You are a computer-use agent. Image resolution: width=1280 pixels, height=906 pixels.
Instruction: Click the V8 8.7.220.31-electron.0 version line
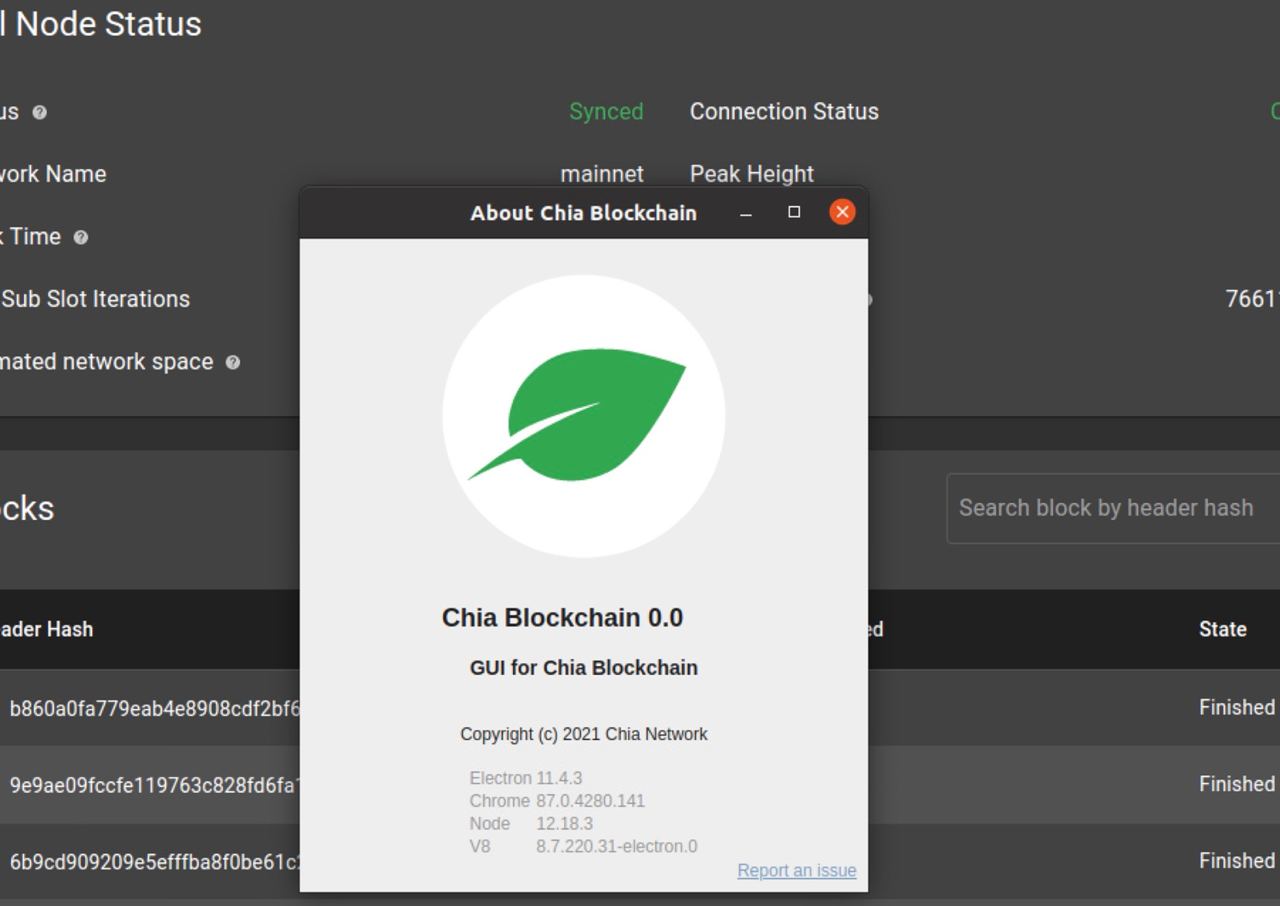point(583,846)
